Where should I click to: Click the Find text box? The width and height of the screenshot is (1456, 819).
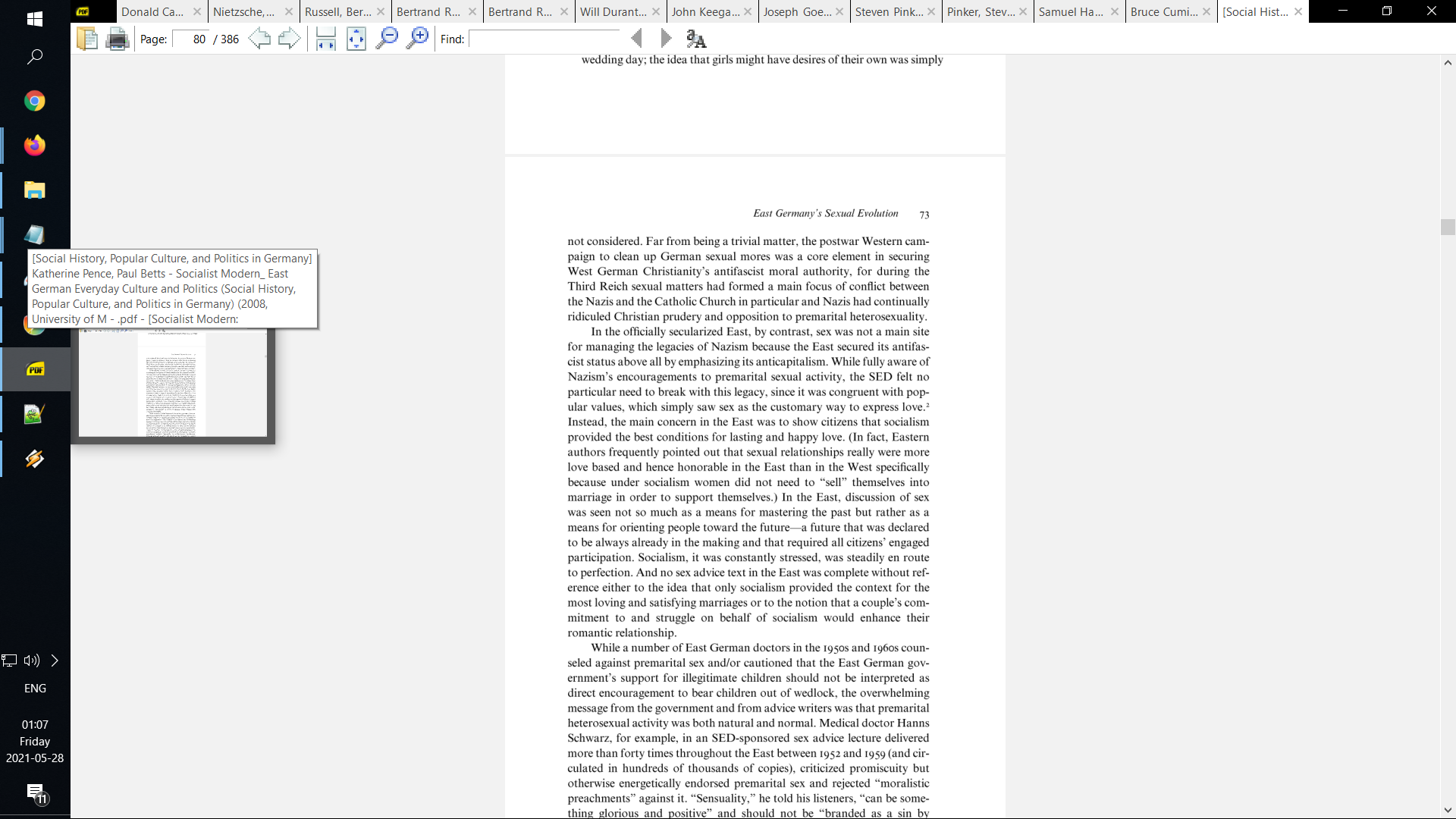[x=544, y=39]
